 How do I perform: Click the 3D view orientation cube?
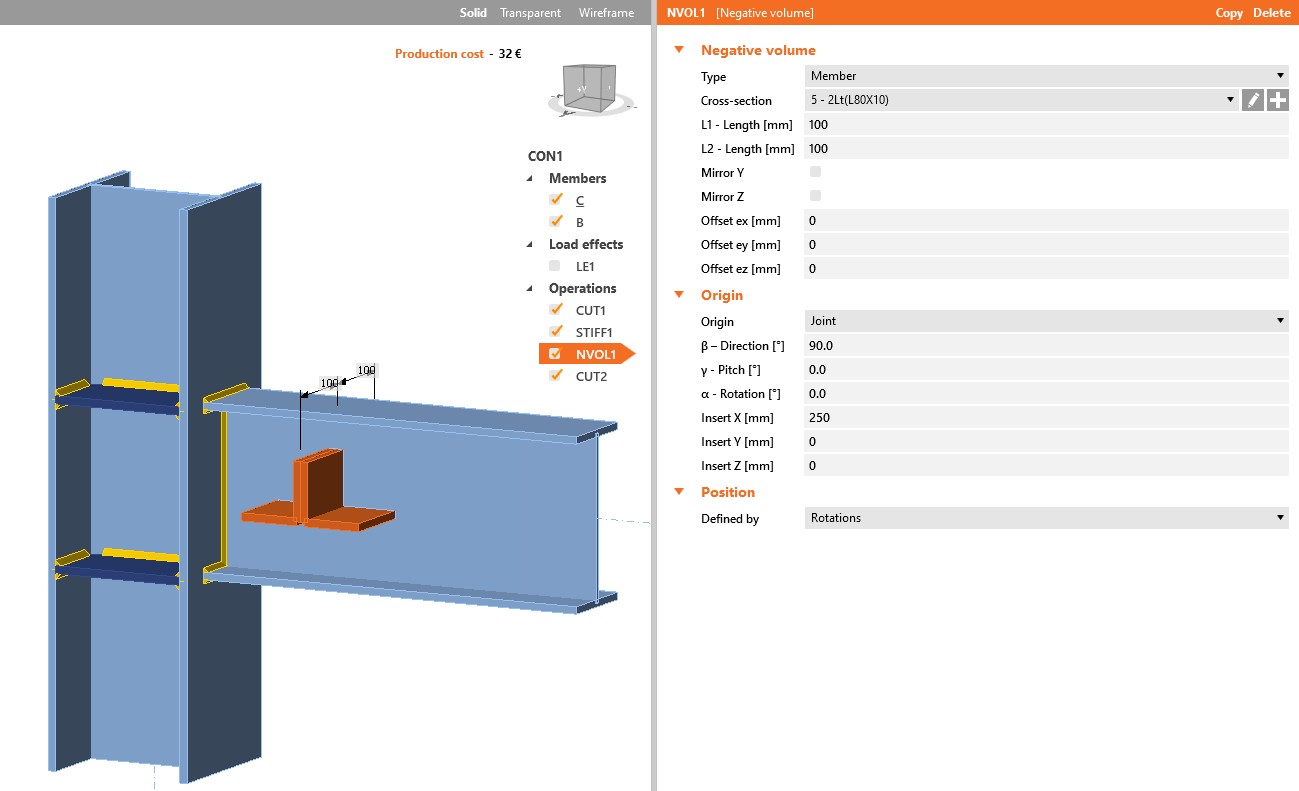pos(590,88)
